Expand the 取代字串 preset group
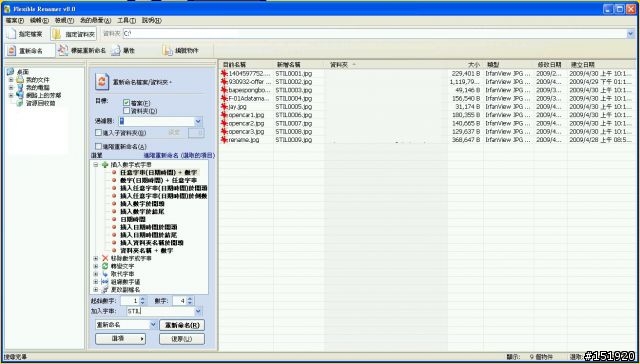This screenshot has width=640, height=364. pyautogui.click(x=96, y=274)
